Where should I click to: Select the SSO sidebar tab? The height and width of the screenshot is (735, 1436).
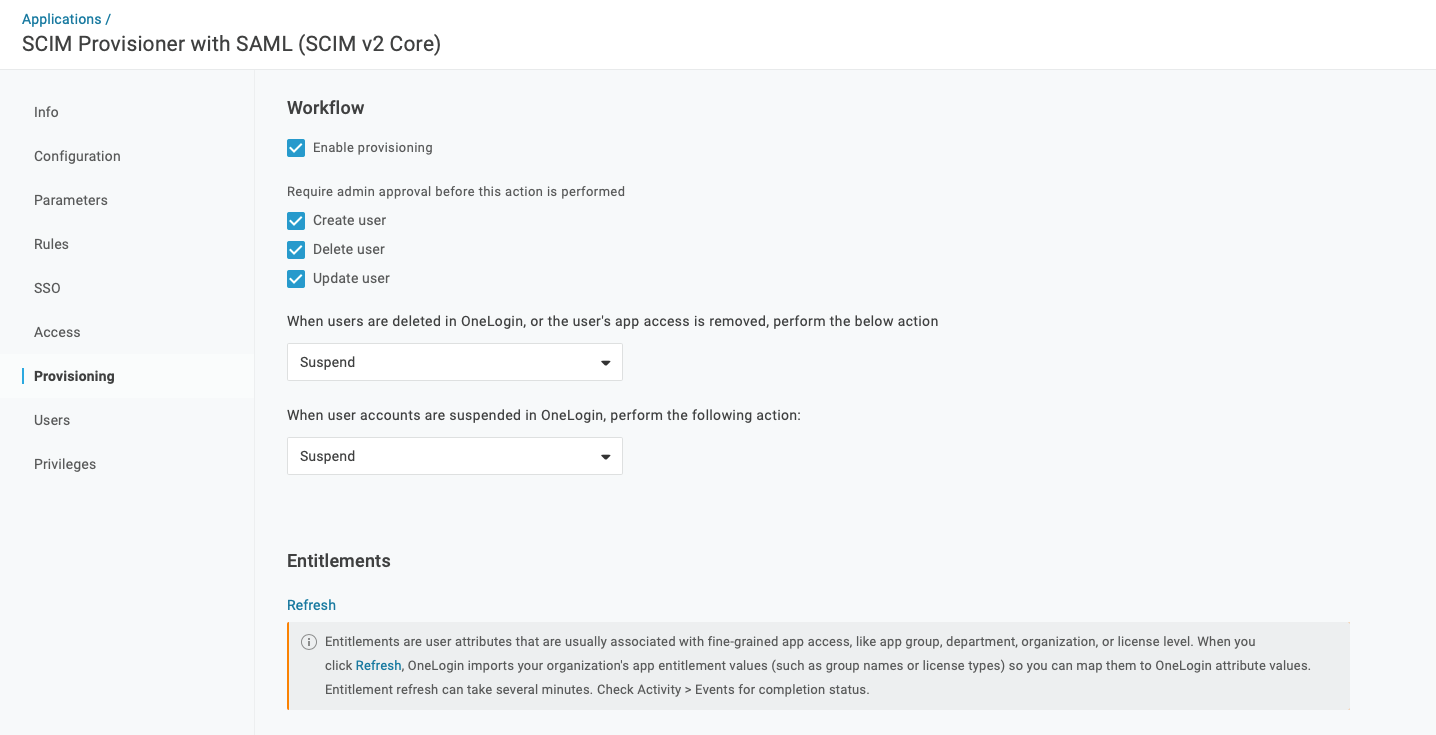pyautogui.click(x=47, y=288)
